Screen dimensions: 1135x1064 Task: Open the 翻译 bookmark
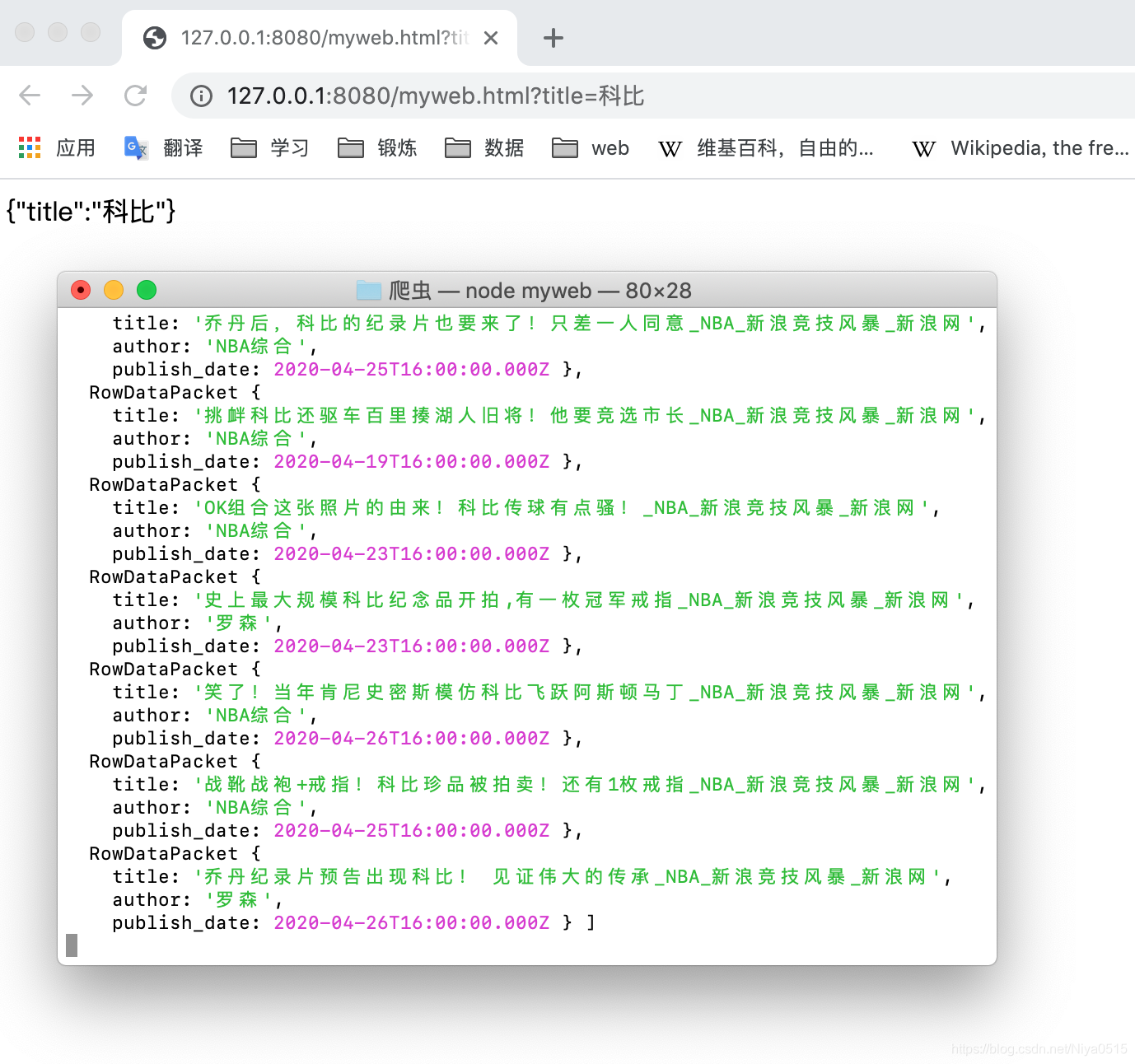click(164, 147)
